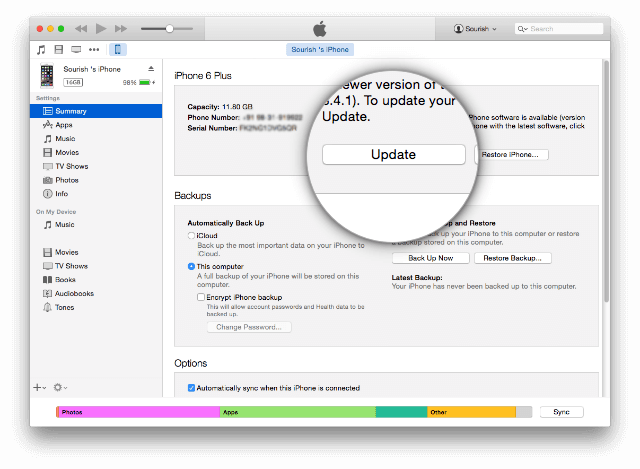Image resolution: width=640 pixels, height=469 pixels.
Task: Select This computer backup radio button
Action: [191, 267]
